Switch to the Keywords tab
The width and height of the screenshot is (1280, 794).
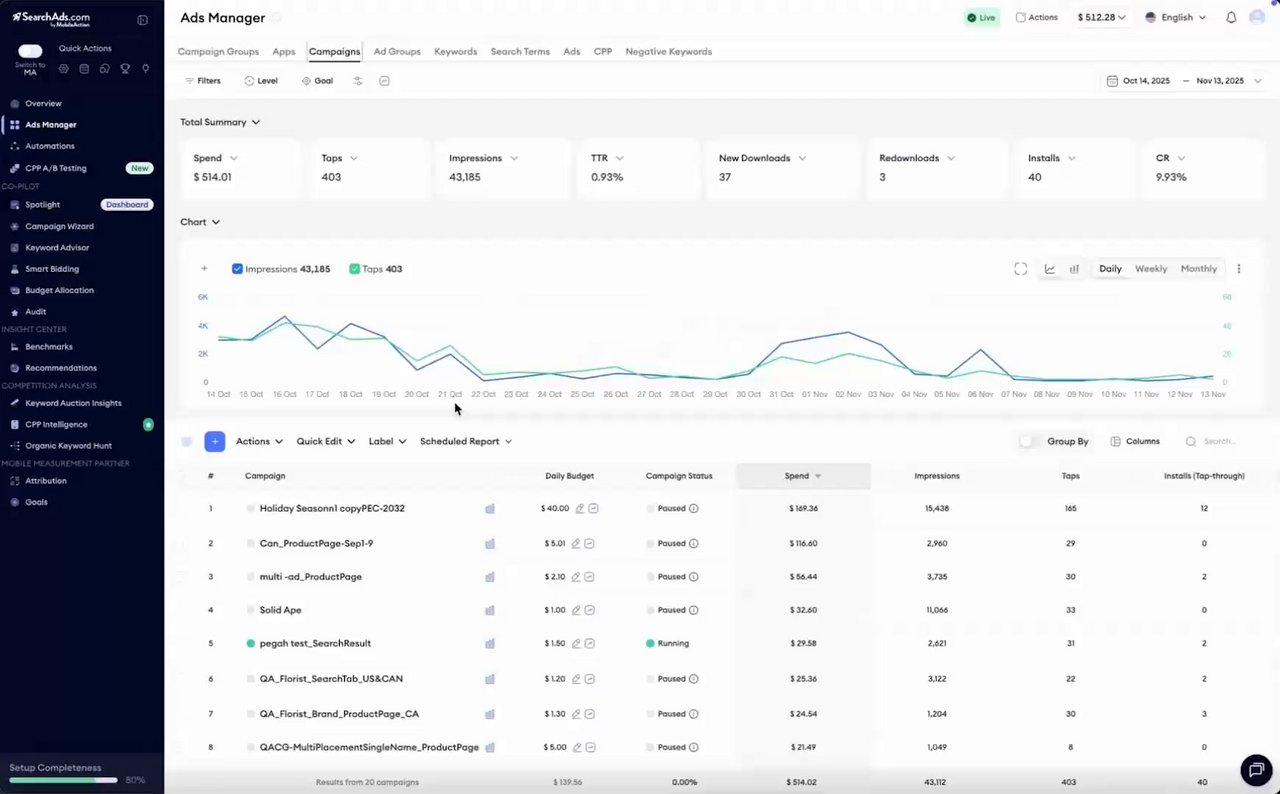click(455, 51)
